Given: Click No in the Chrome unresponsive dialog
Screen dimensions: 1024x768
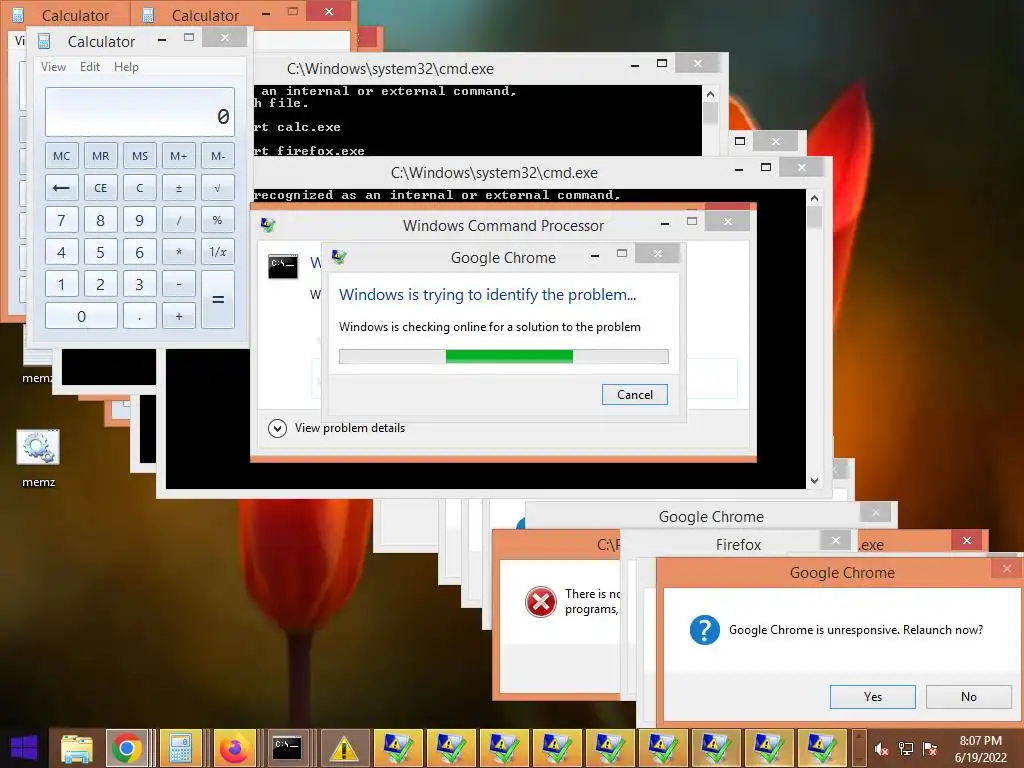Looking at the screenshot, I should coord(968,697).
